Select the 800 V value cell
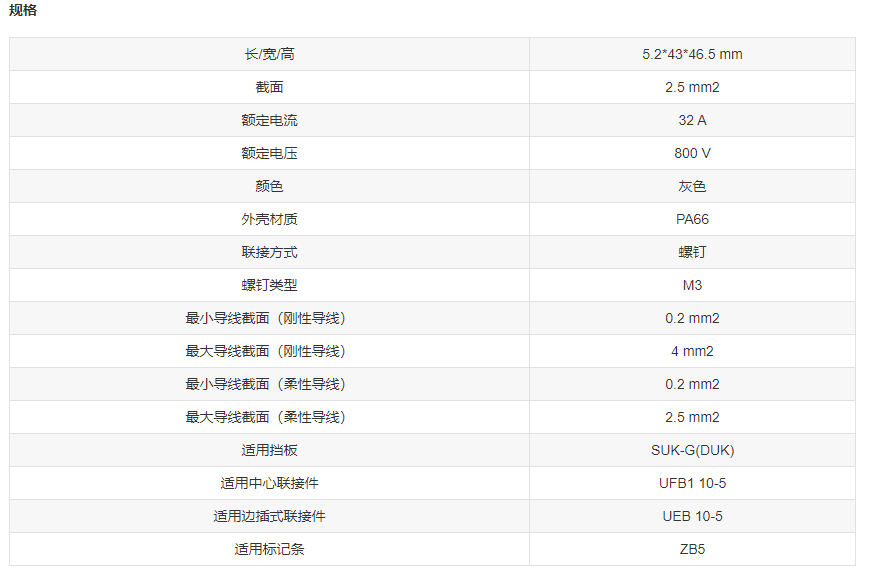 coord(692,153)
